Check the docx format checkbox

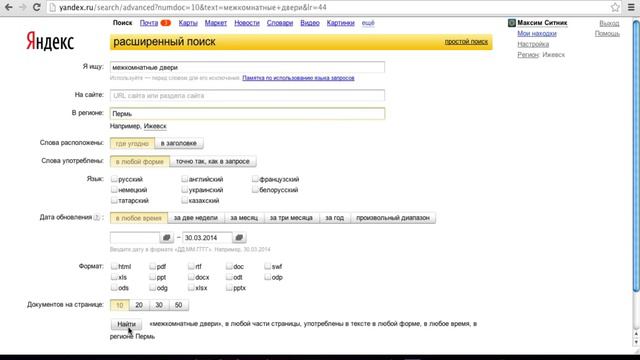[x=191, y=277]
